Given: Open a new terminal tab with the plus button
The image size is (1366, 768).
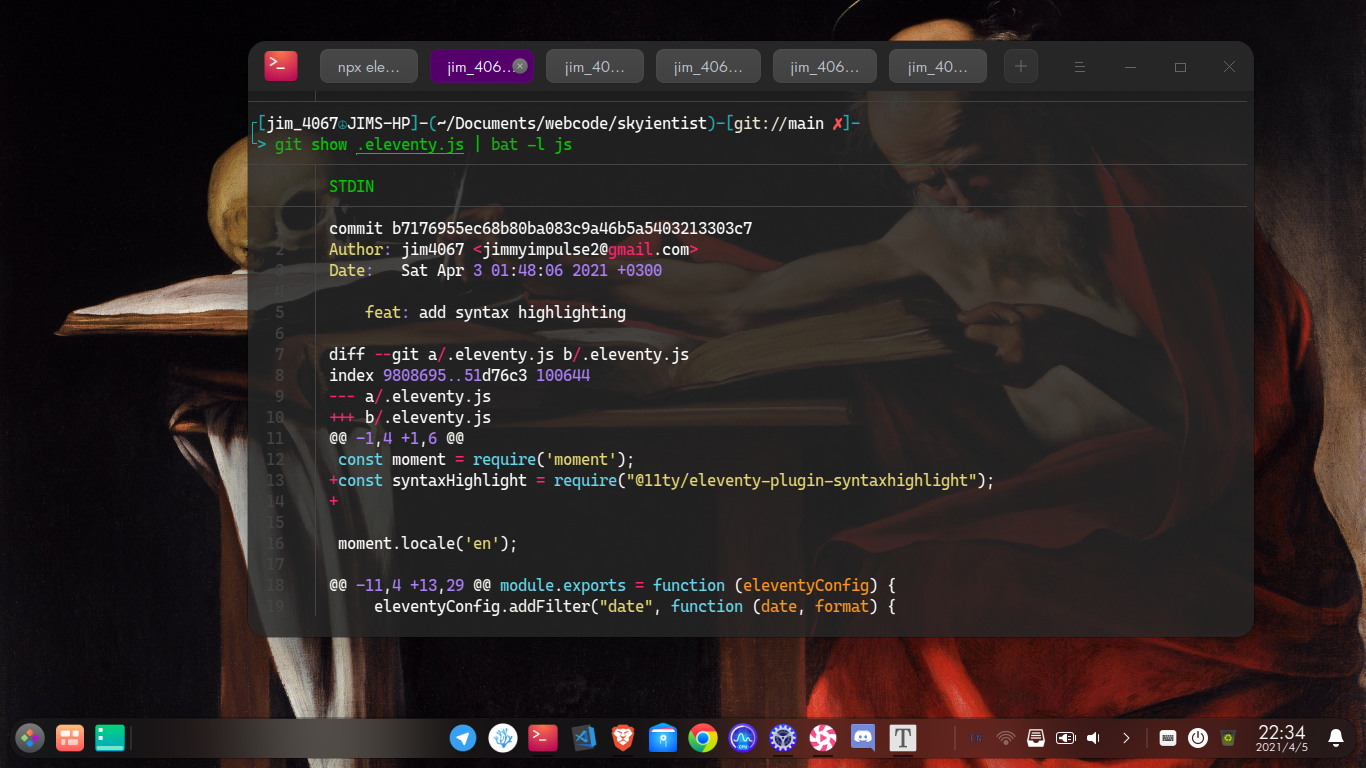Looking at the screenshot, I should coord(1020,66).
